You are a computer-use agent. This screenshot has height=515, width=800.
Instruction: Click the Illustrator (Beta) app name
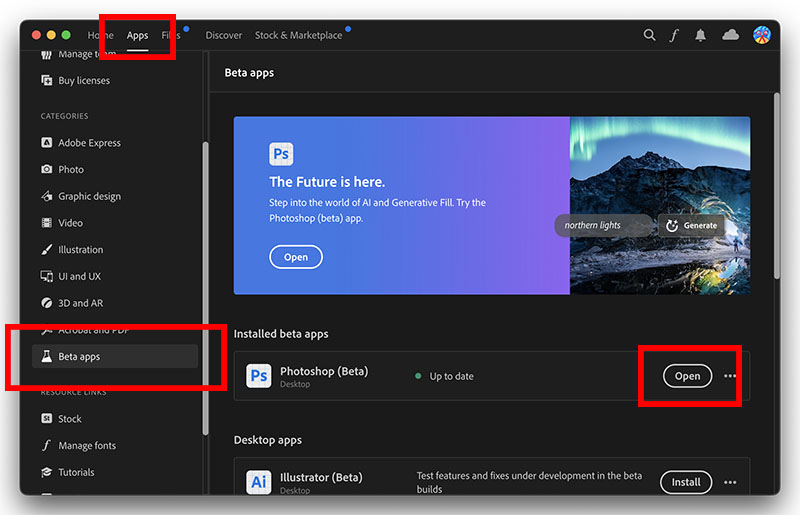pyautogui.click(x=321, y=477)
